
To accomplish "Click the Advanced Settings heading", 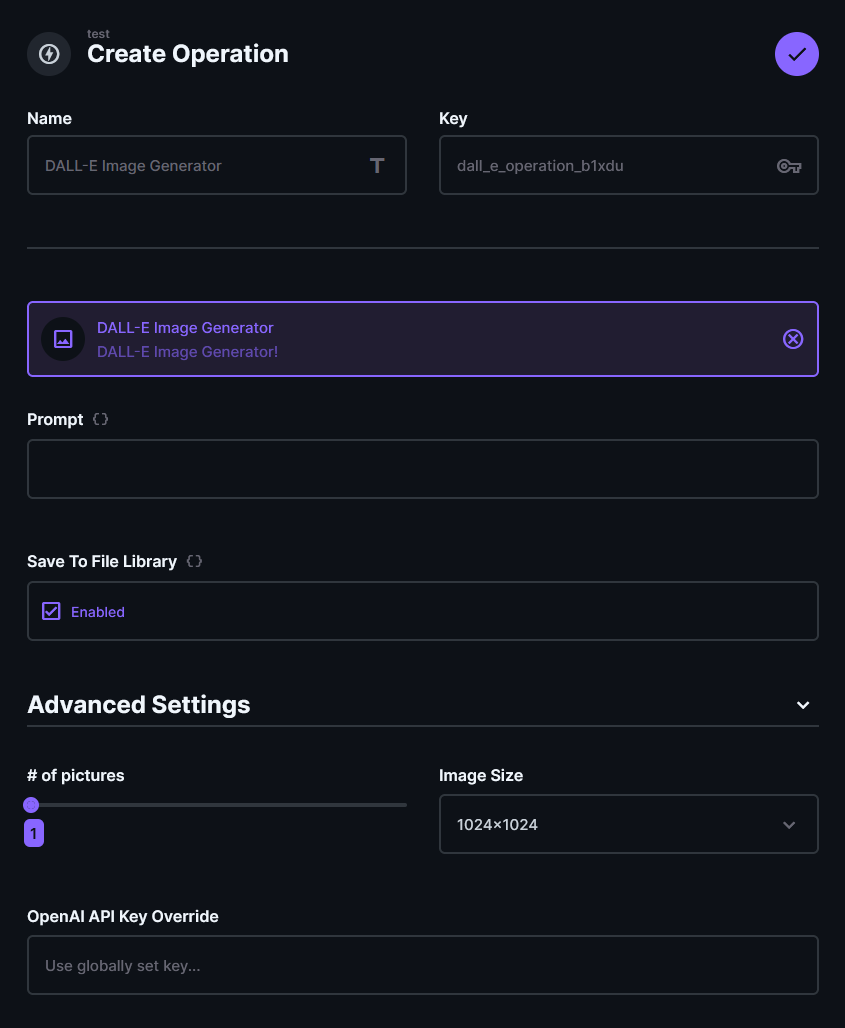I will 139,704.
